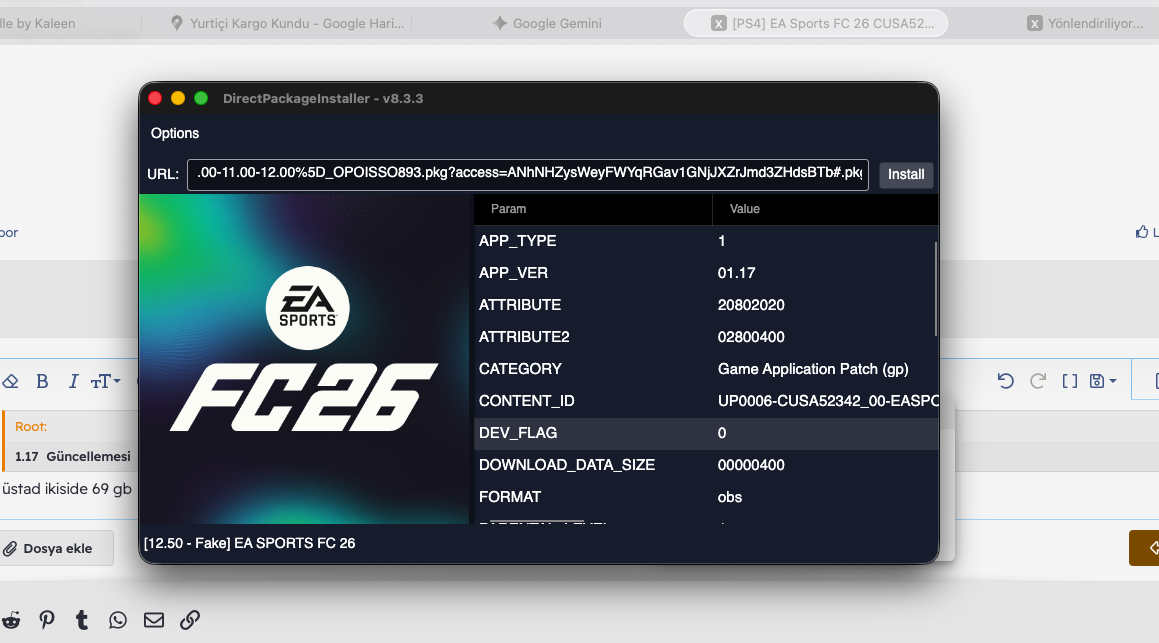Share via the WhatsApp icon
The image size is (1159, 643).
pyautogui.click(x=118, y=620)
